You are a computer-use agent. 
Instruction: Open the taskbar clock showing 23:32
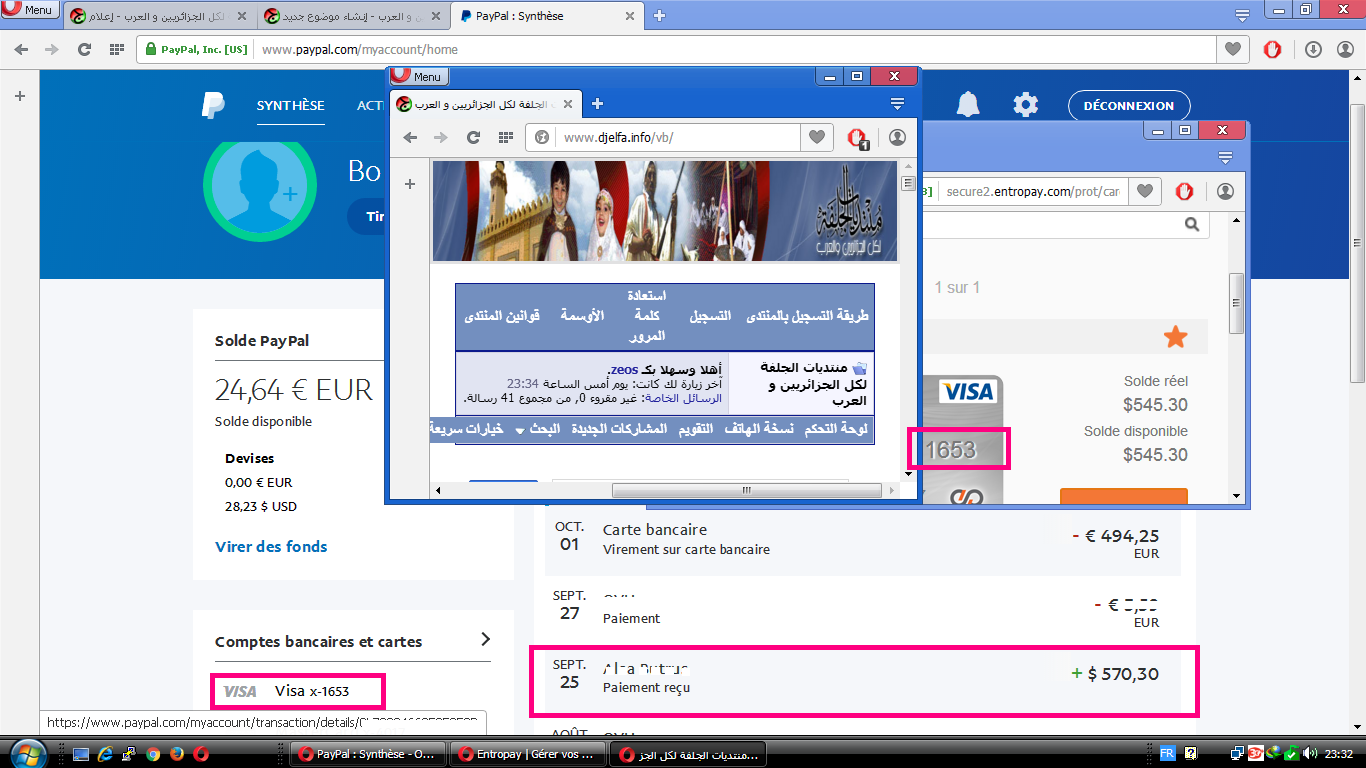point(1338,753)
